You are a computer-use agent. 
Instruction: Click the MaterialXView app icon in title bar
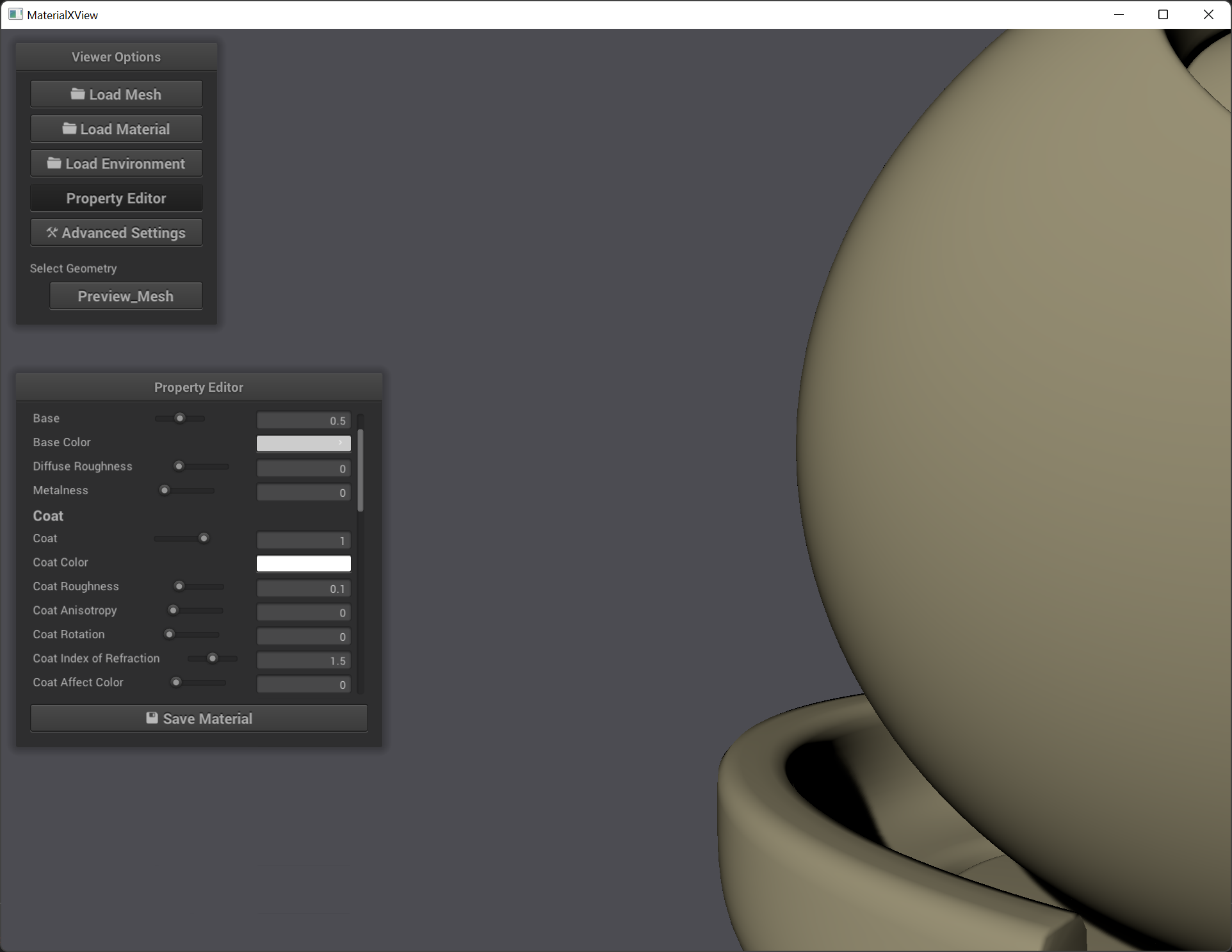(x=15, y=14)
